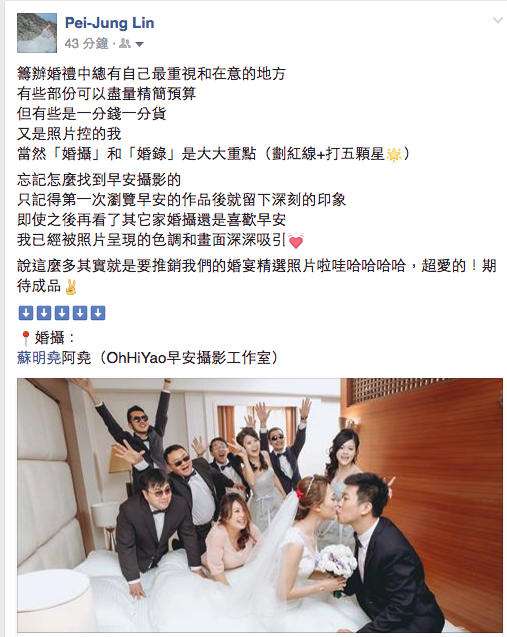Open the post options chevron menu
This screenshot has height=637, width=507.
pos(498,20)
